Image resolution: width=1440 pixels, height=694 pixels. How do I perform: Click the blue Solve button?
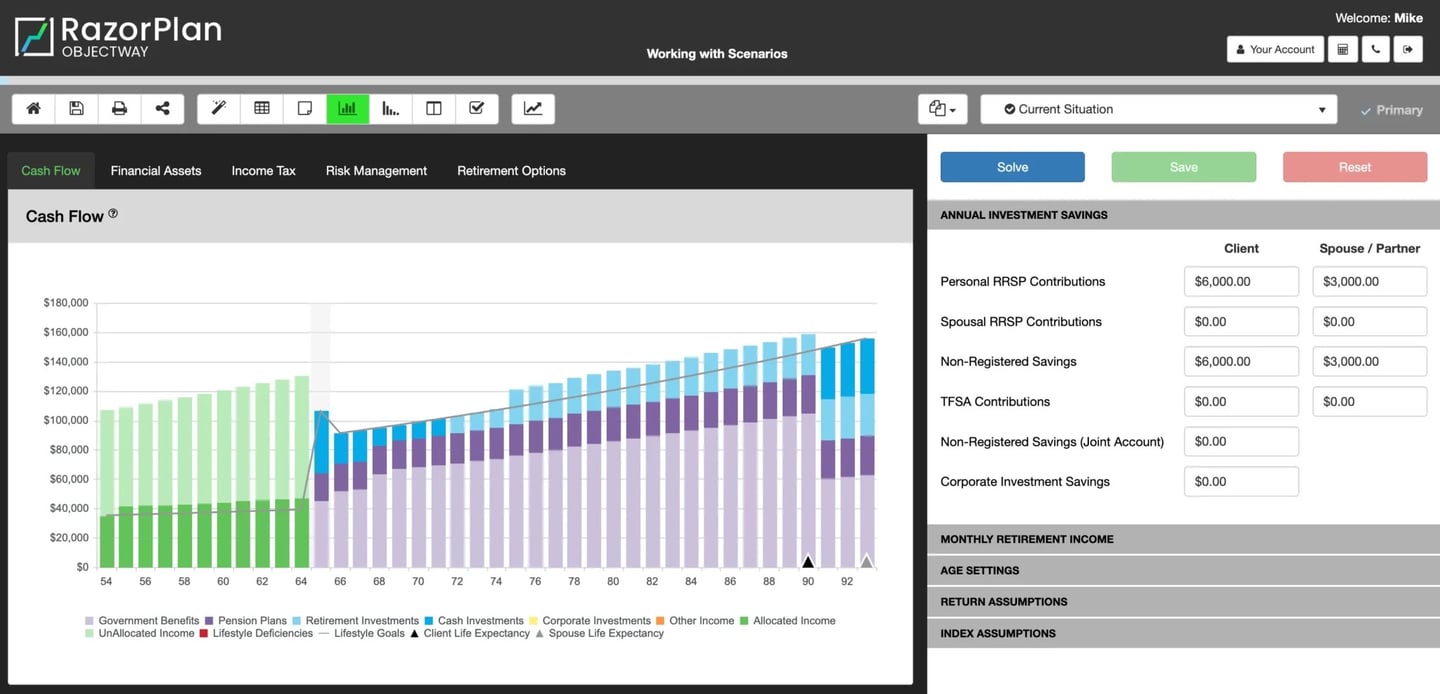coord(1012,167)
